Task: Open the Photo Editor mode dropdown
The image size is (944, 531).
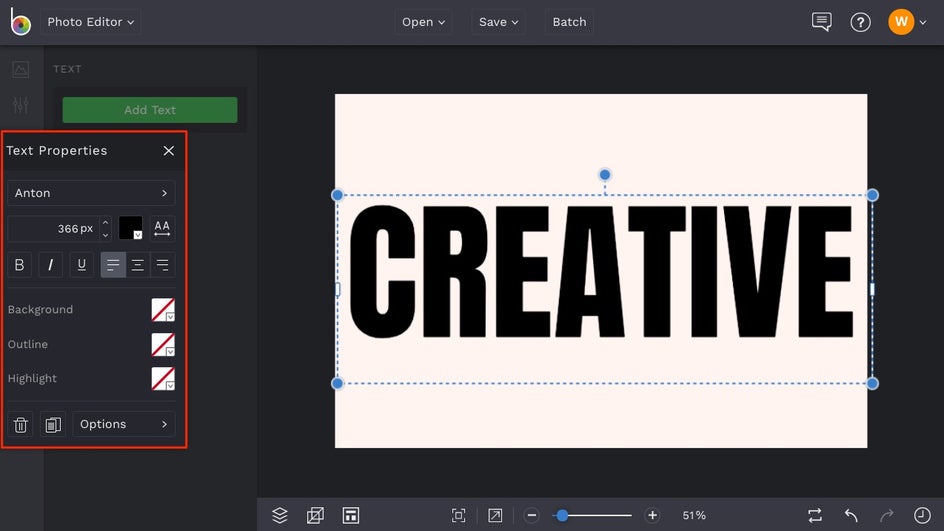Action: tap(91, 22)
